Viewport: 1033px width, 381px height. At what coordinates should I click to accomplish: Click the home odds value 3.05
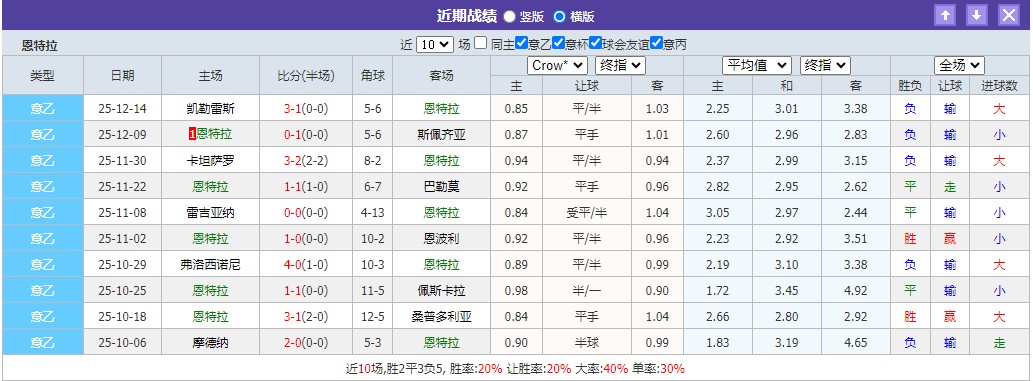[717, 213]
